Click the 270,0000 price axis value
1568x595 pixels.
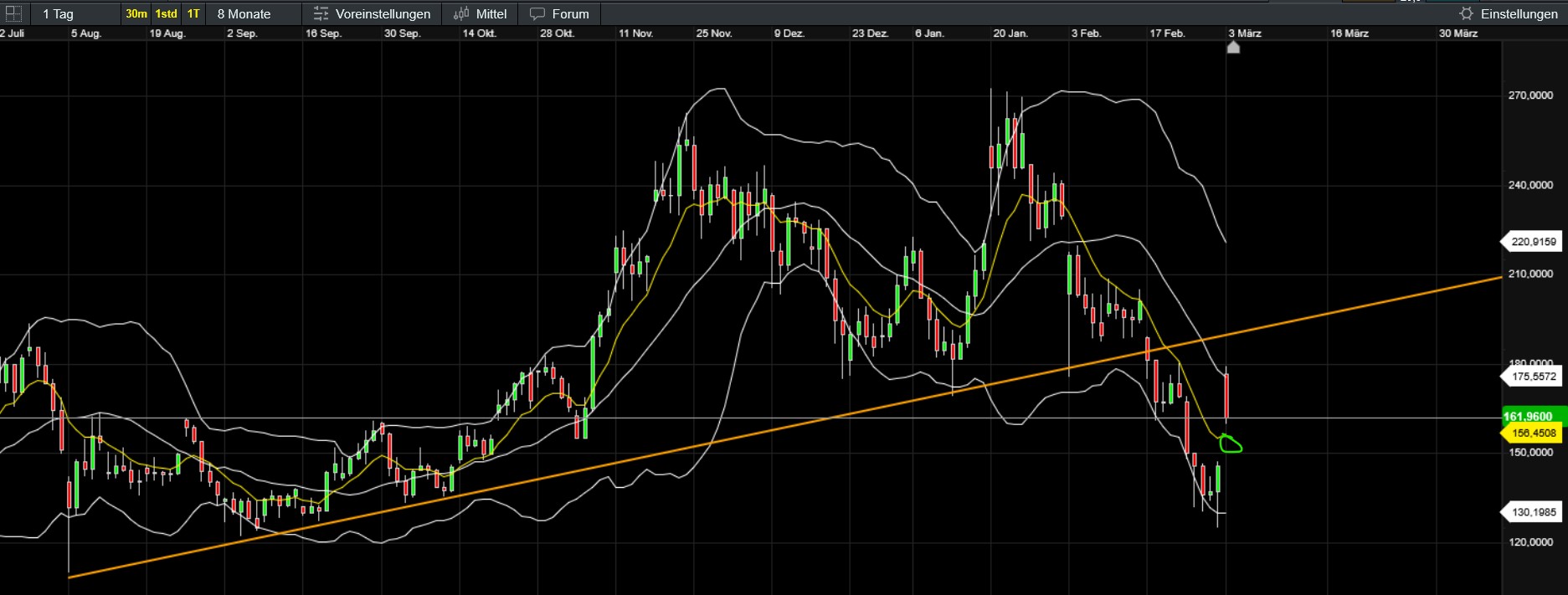pyautogui.click(x=1530, y=95)
